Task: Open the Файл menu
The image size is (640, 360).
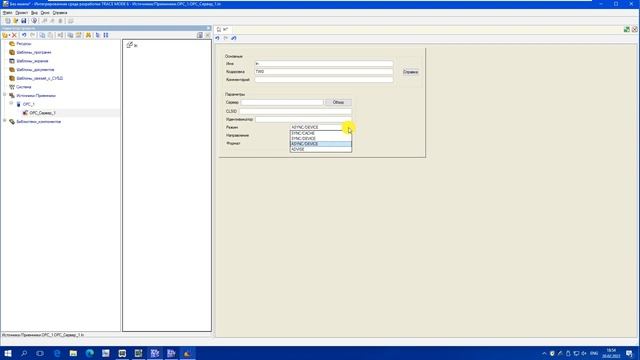Action: pos(7,13)
